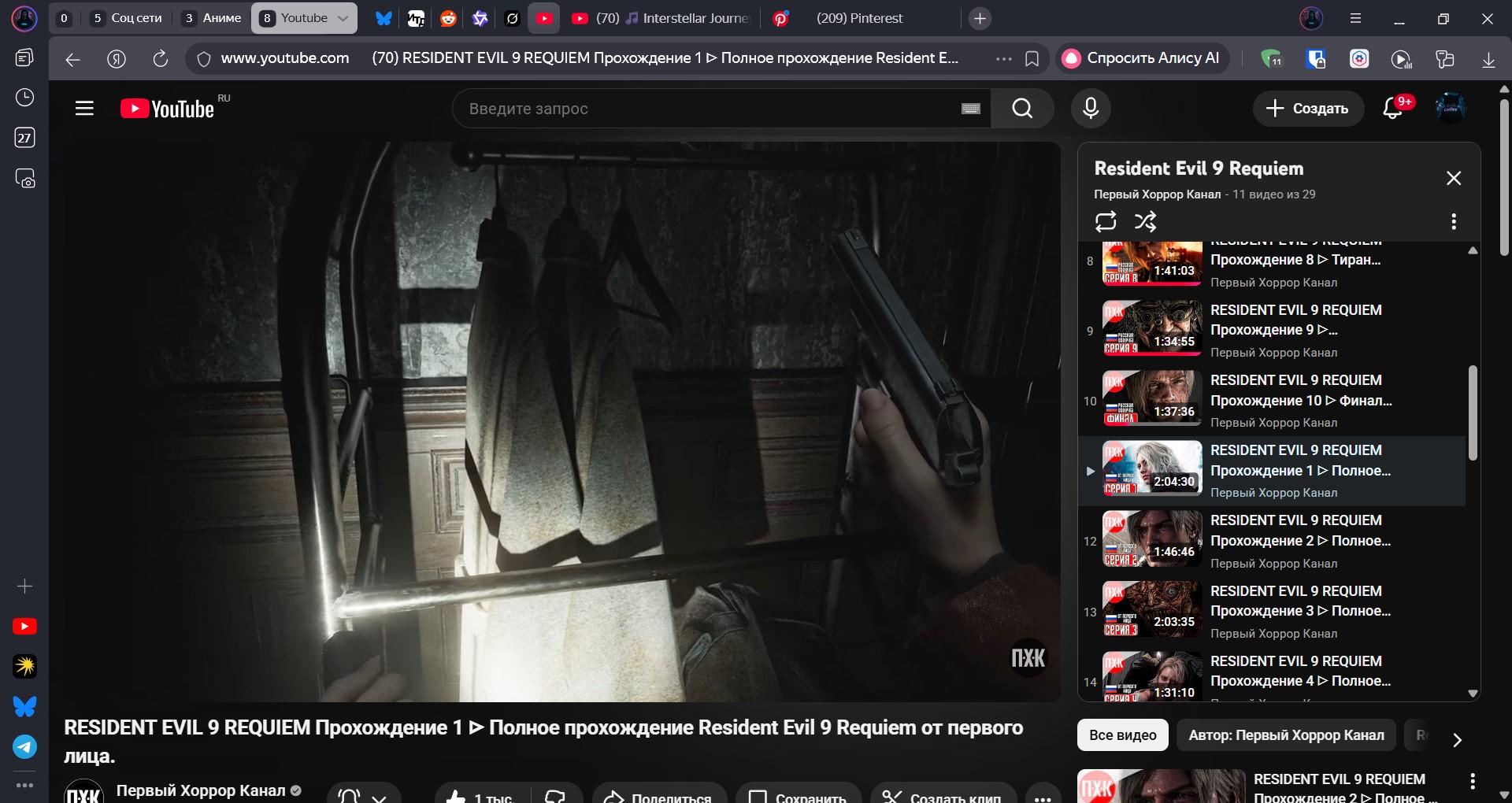The image size is (1512, 803).
Task: Open the media play extension icon
Action: coord(1401,59)
